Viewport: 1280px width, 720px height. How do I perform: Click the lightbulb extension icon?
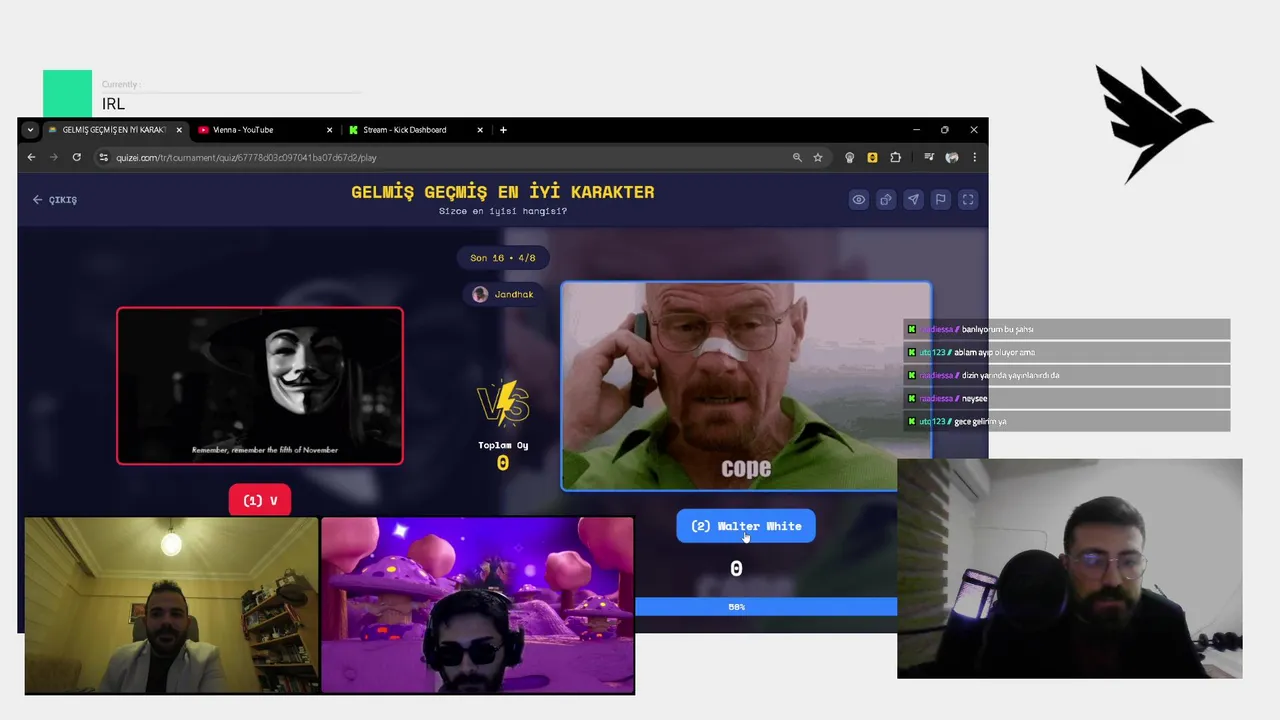click(x=850, y=157)
